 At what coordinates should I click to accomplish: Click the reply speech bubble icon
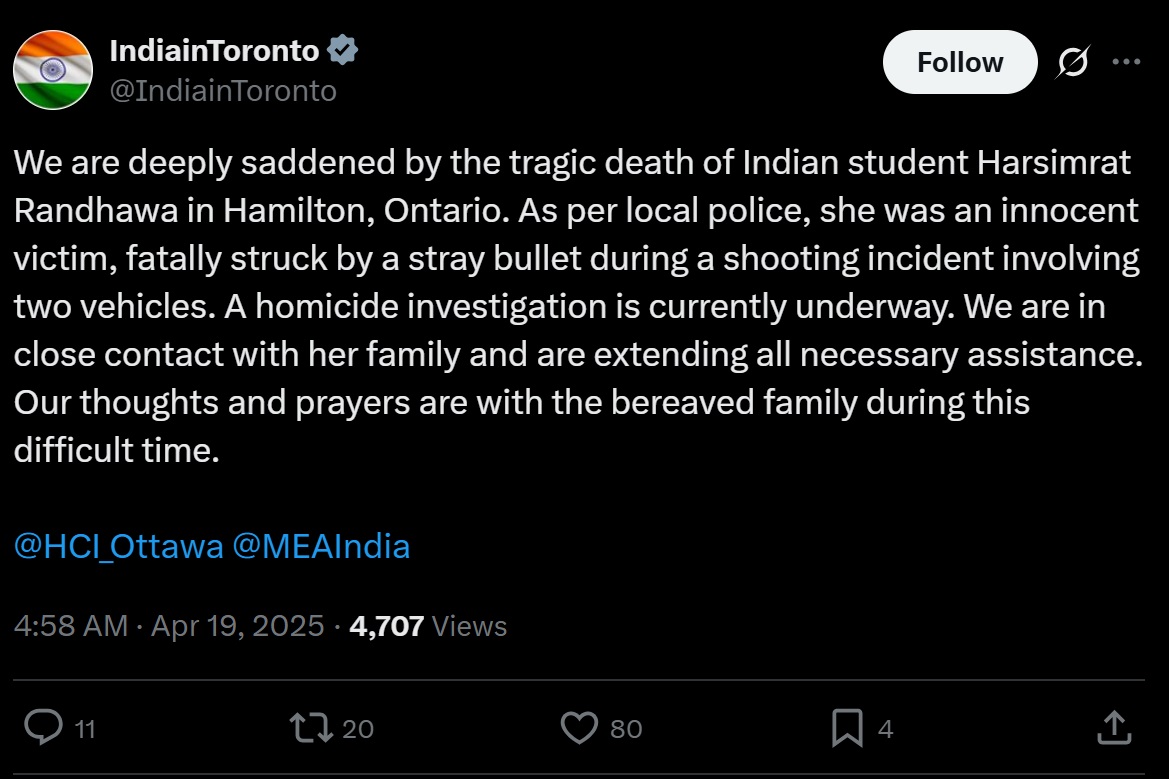click(44, 727)
